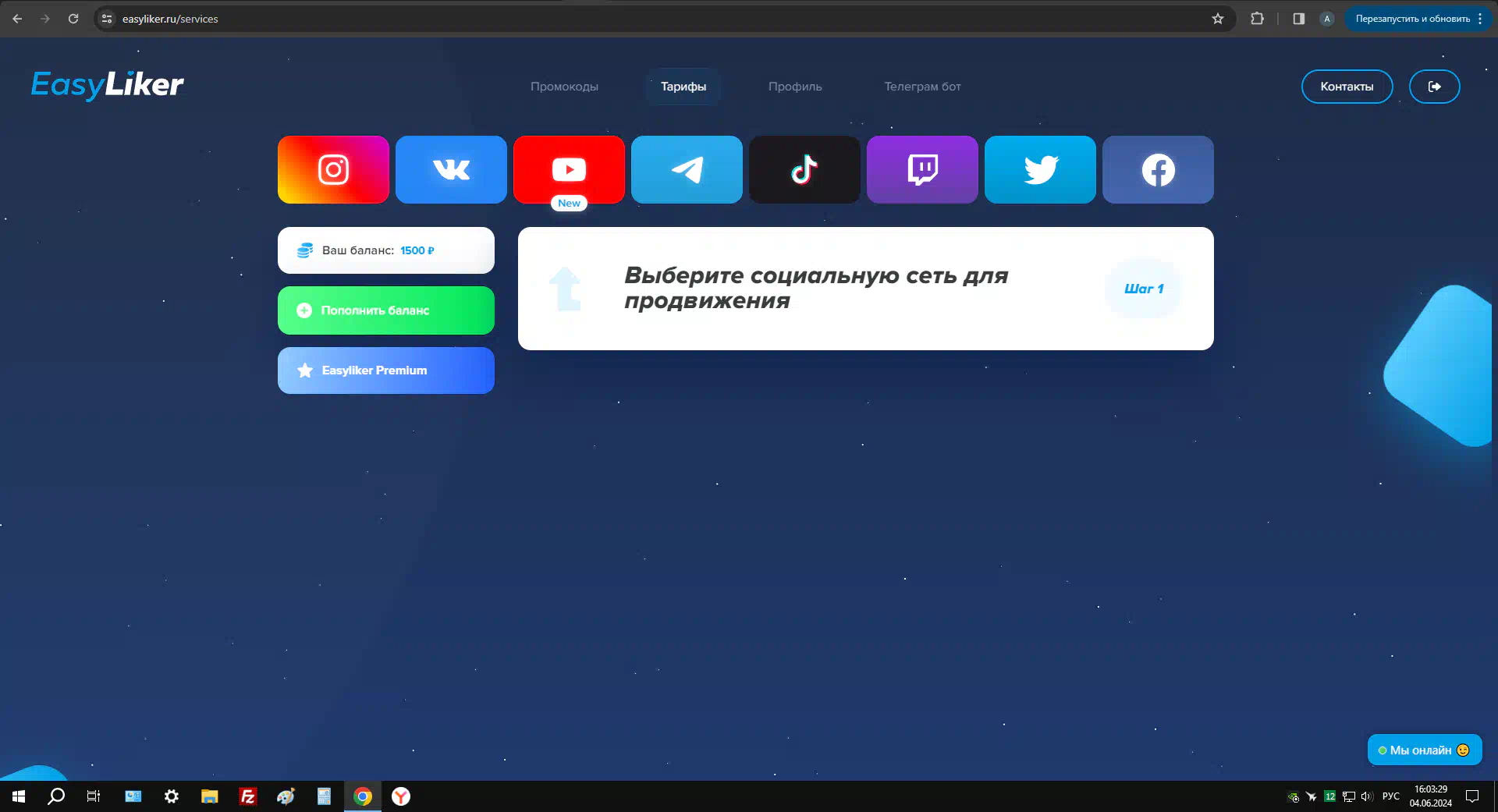Open the Промокоды menu item

[564, 87]
